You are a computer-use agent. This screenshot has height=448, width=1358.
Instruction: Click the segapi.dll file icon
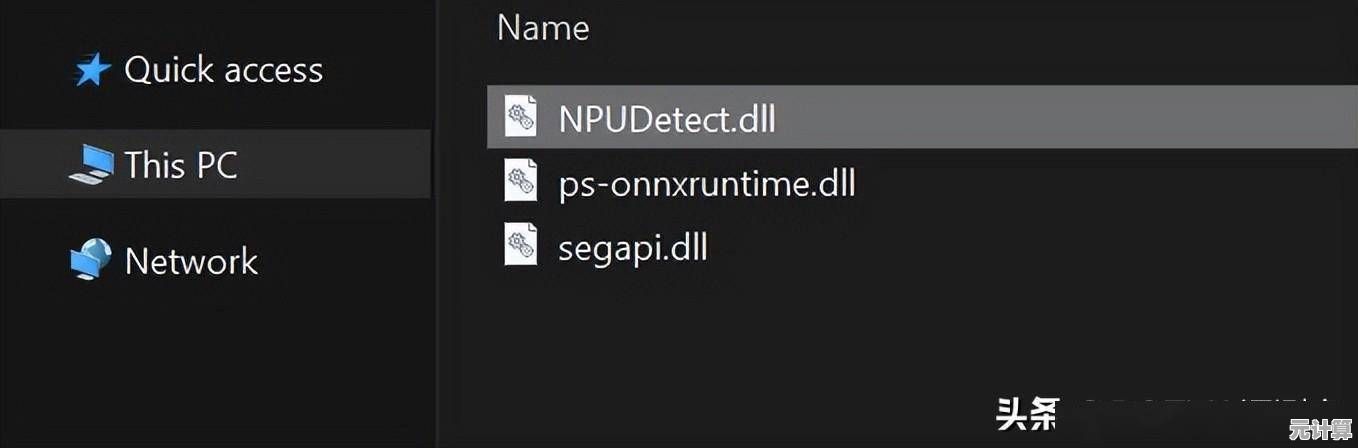point(521,246)
